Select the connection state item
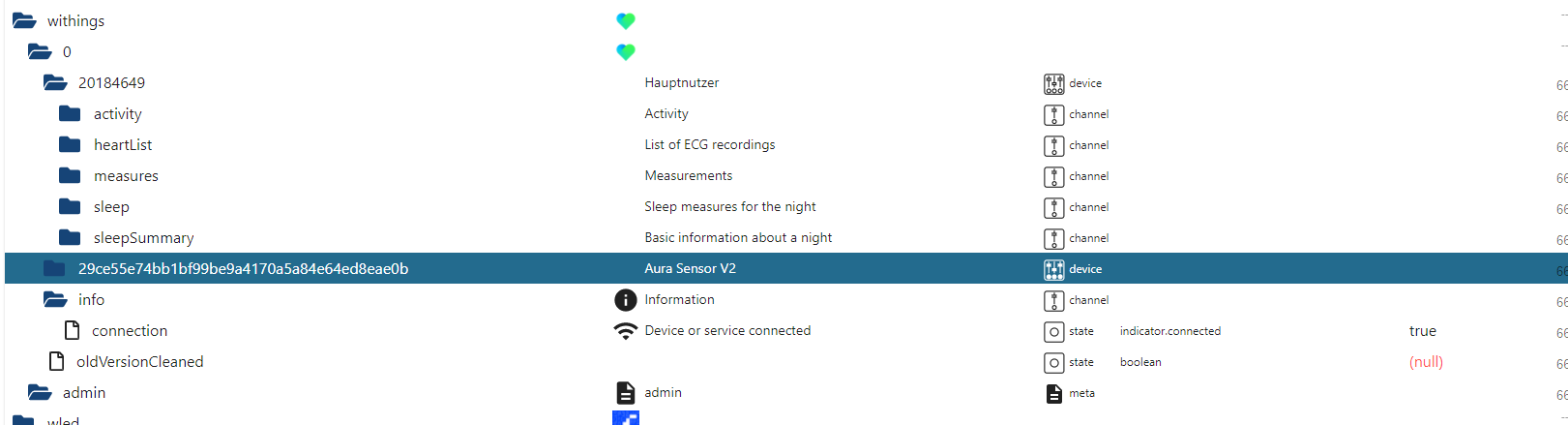The width and height of the screenshot is (1568, 425). tap(130, 331)
